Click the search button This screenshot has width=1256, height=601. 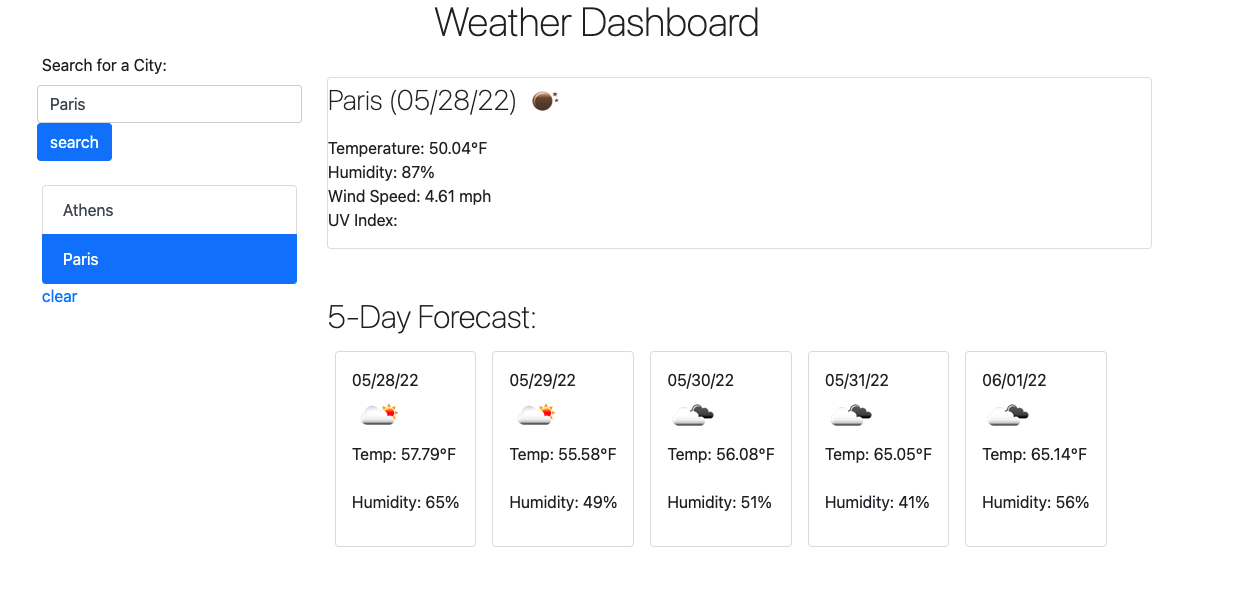coord(74,142)
